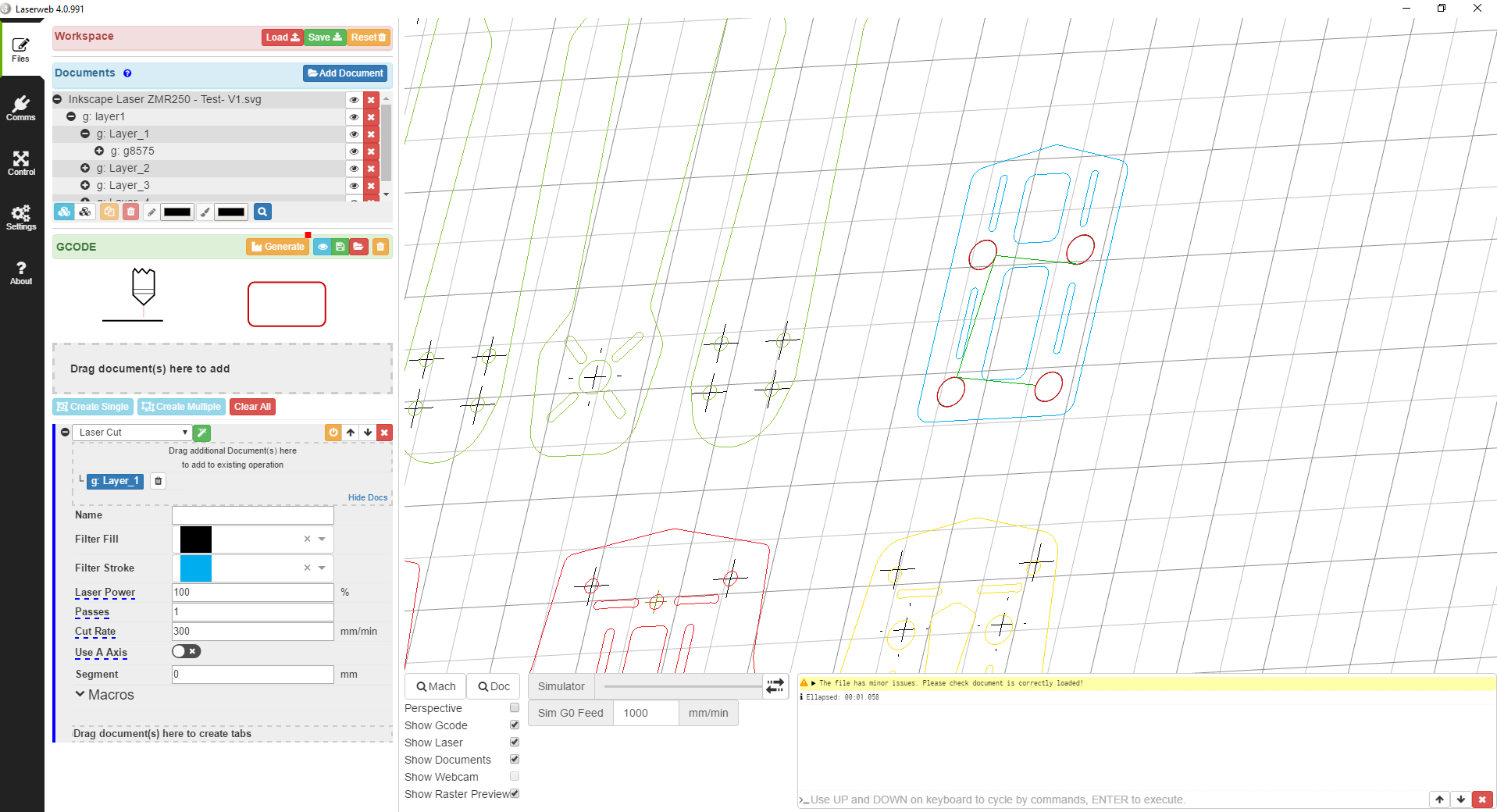Screen dimensions: 1497x812
Task: Click the Add Document button
Action: click(x=345, y=73)
